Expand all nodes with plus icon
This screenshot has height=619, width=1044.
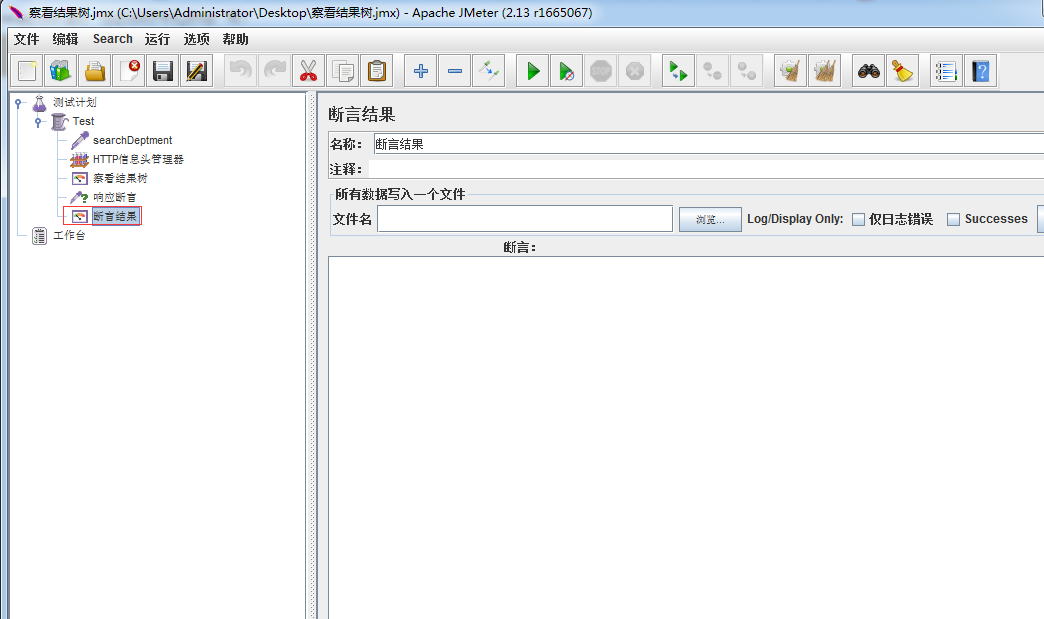[x=421, y=71]
